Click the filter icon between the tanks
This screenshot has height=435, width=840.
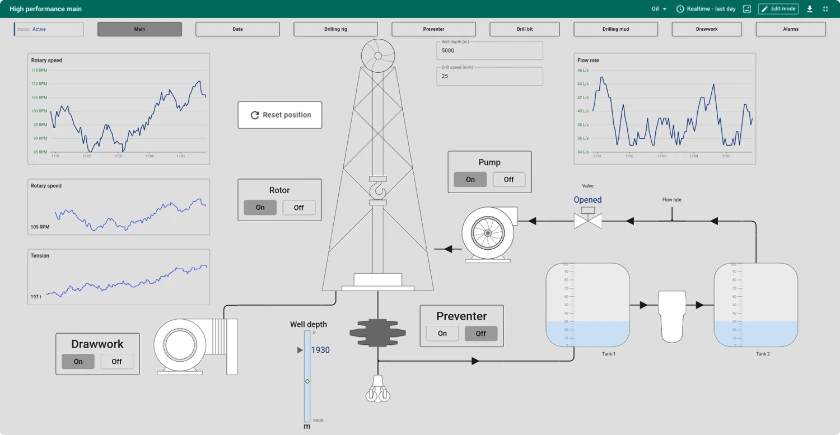pyautogui.click(x=672, y=302)
